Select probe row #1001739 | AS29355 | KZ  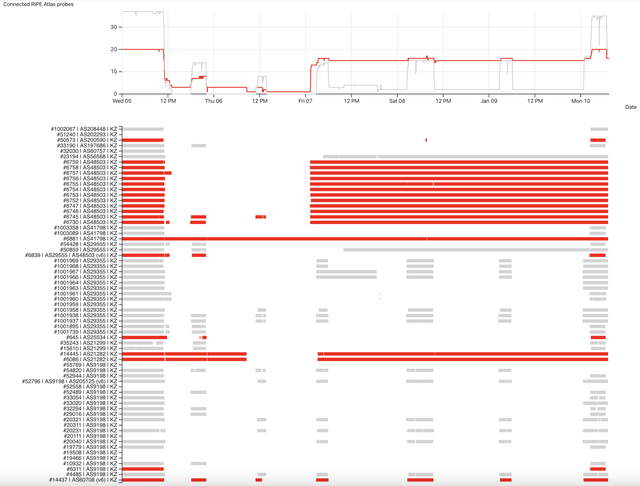pos(85,332)
